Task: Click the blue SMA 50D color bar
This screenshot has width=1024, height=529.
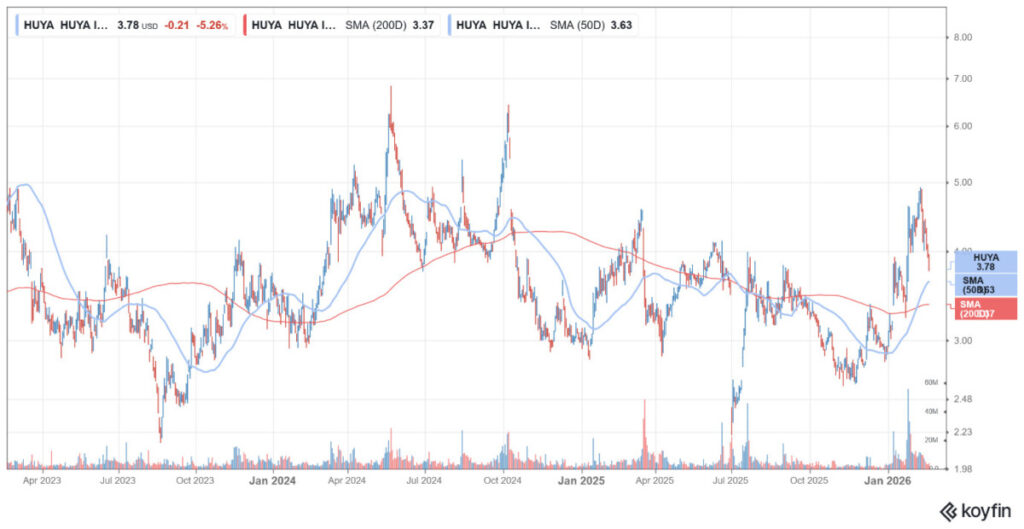Action: pos(450,24)
